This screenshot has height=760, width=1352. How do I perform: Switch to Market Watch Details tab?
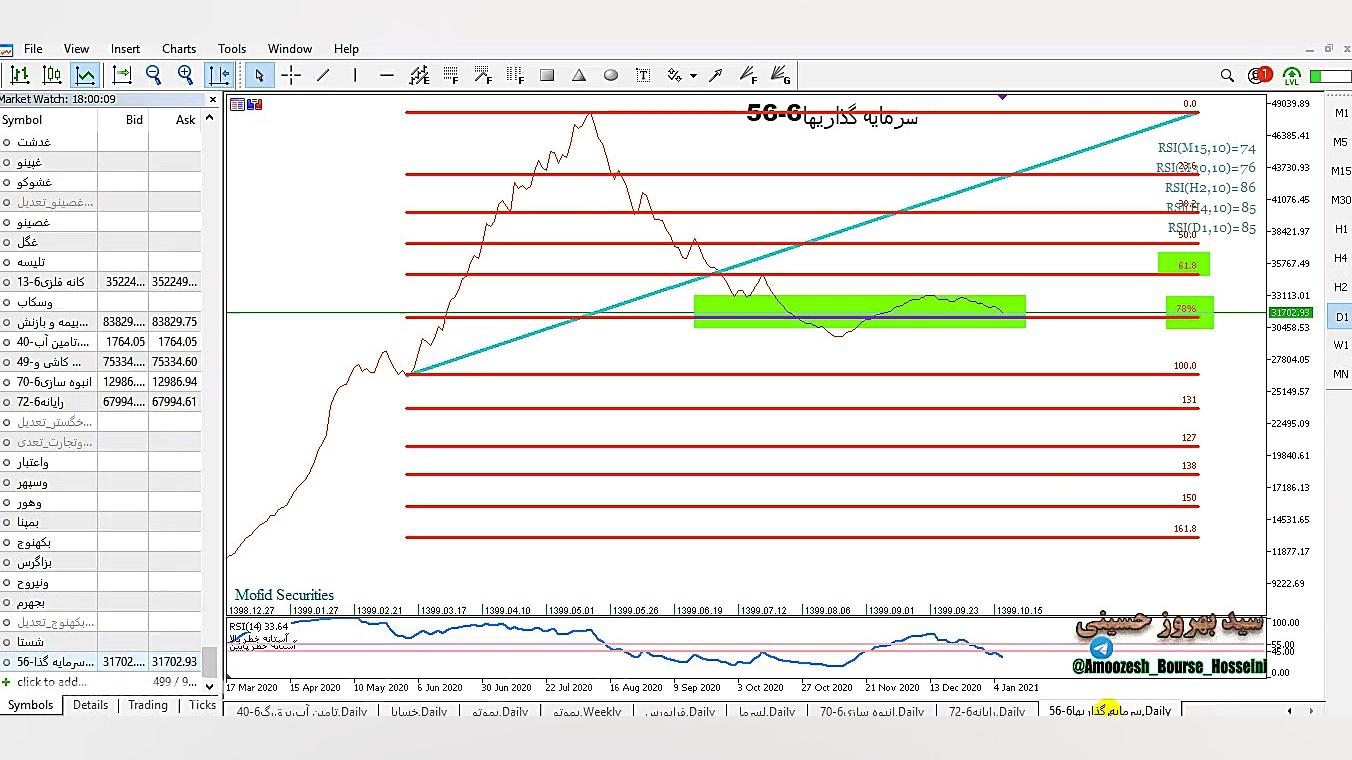pyautogui.click(x=90, y=705)
